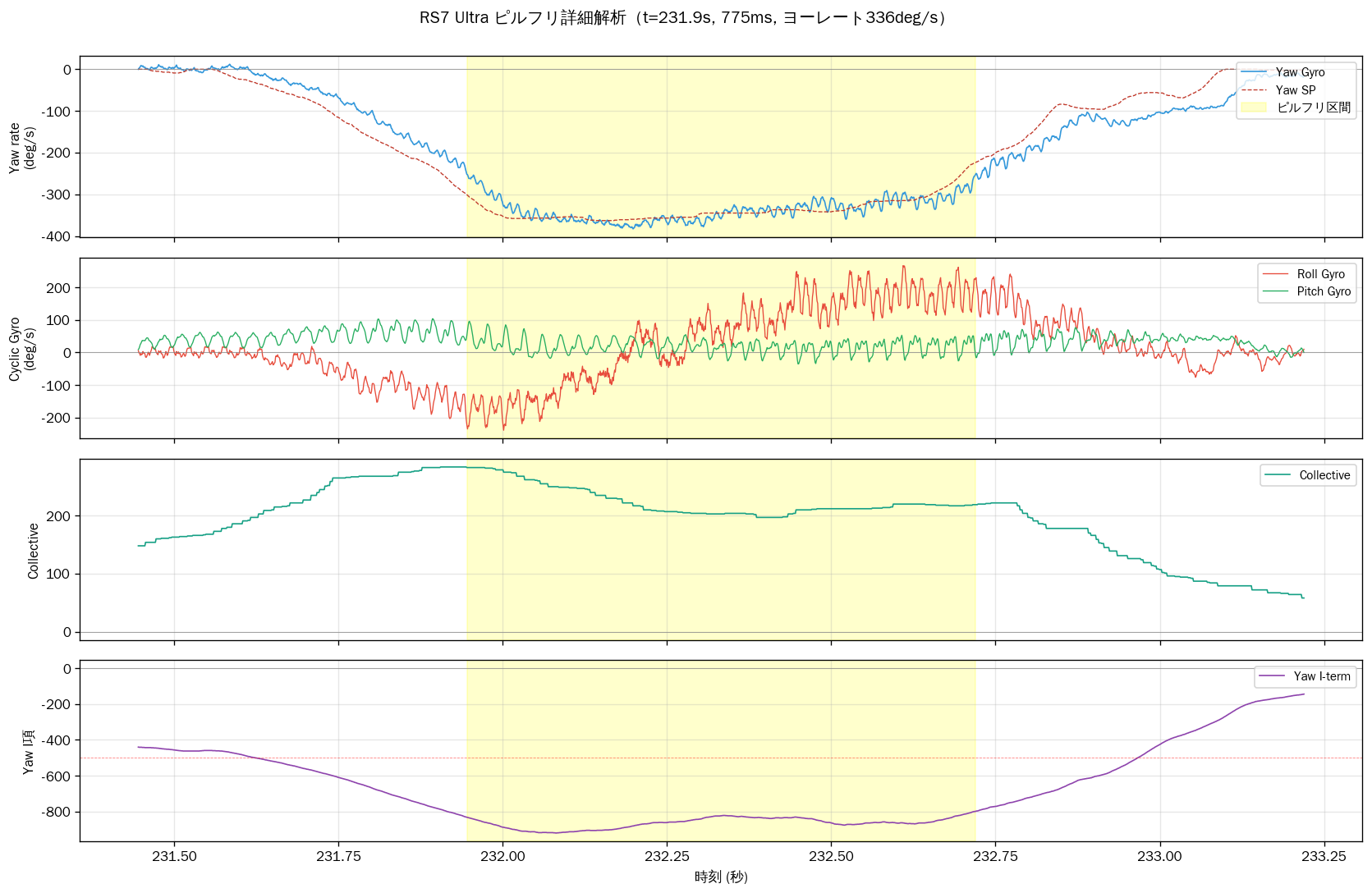Click the 200 tick on Cyclic Gyro axis
The height and width of the screenshot is (893, 1372).
[x=61, y=288]
